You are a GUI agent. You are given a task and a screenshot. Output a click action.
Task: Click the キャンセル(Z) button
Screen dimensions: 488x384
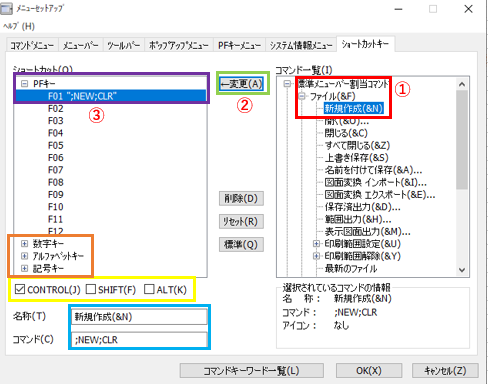click(x=445, y=371)
